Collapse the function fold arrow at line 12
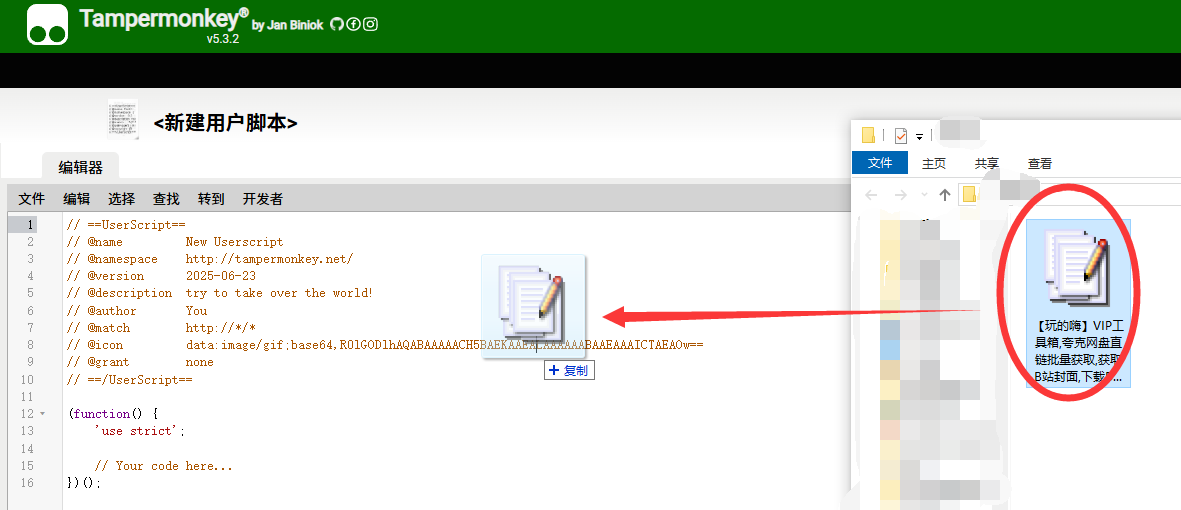 point(42,414)
